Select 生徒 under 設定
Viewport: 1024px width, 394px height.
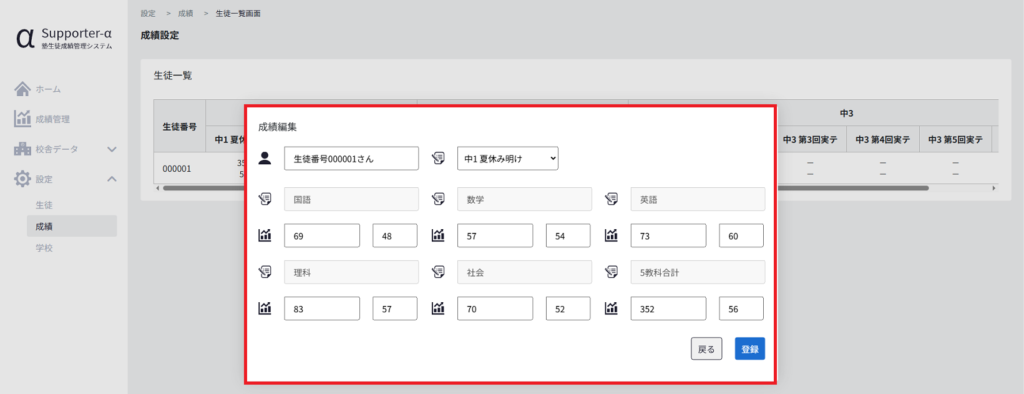[44, 205]
